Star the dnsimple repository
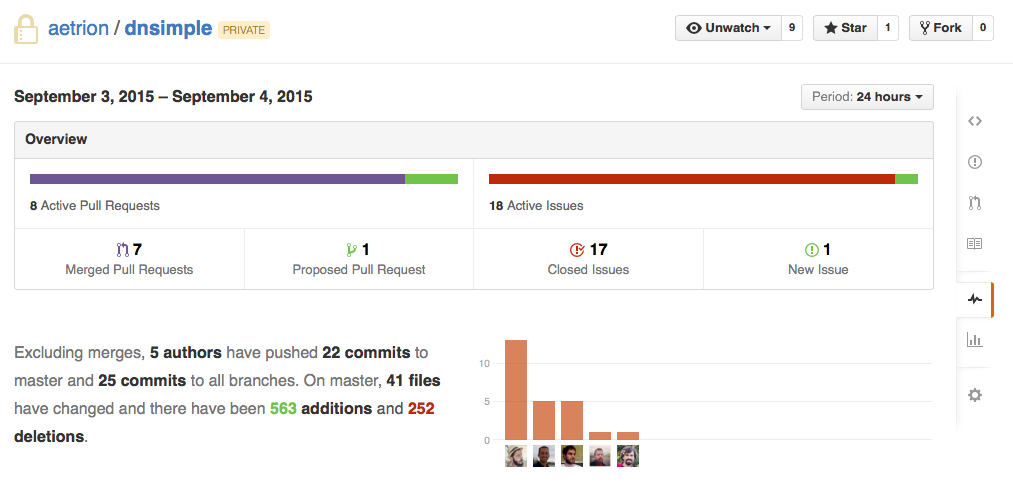The width and height of the screenshot is (1013, 482). tap(845, 28)
